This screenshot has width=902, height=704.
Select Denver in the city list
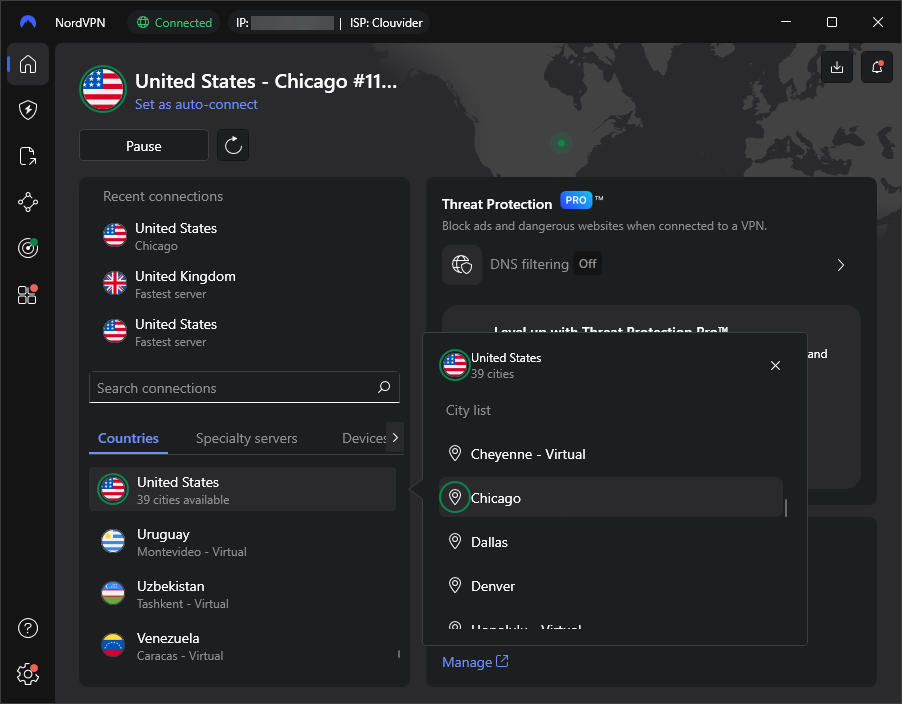tap(611, 586)
